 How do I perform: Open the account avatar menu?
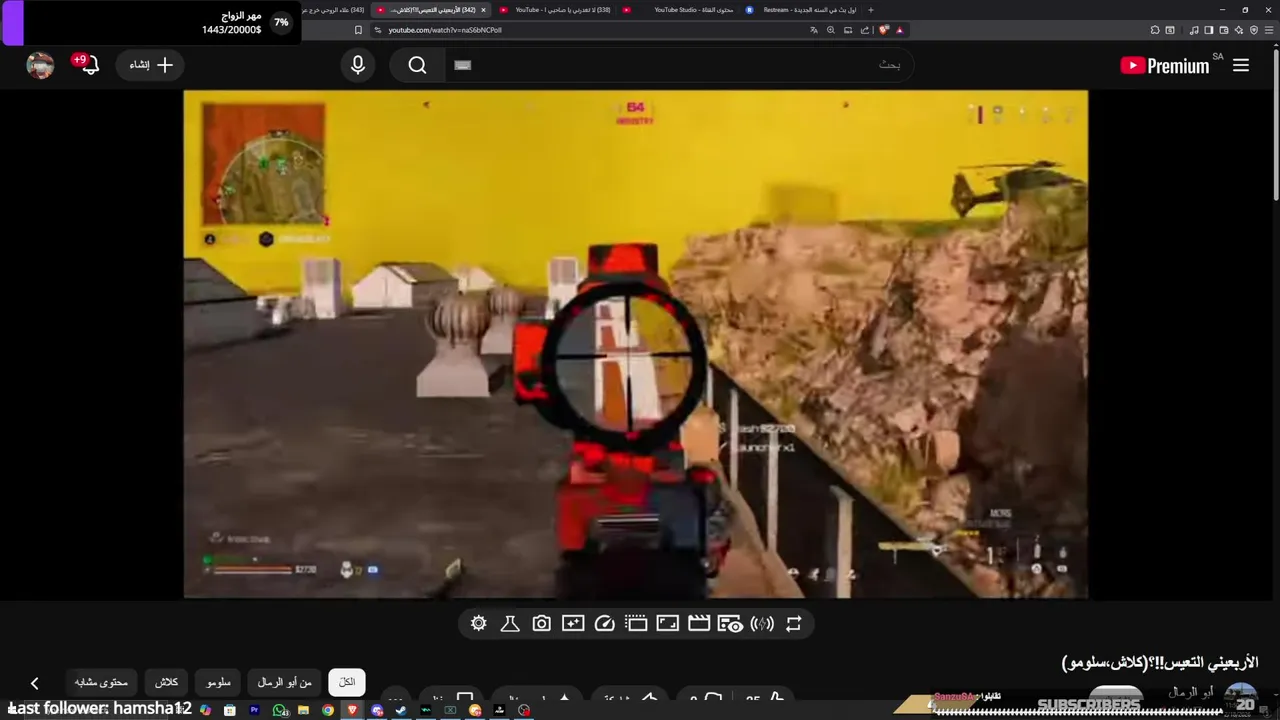[40, 65]
